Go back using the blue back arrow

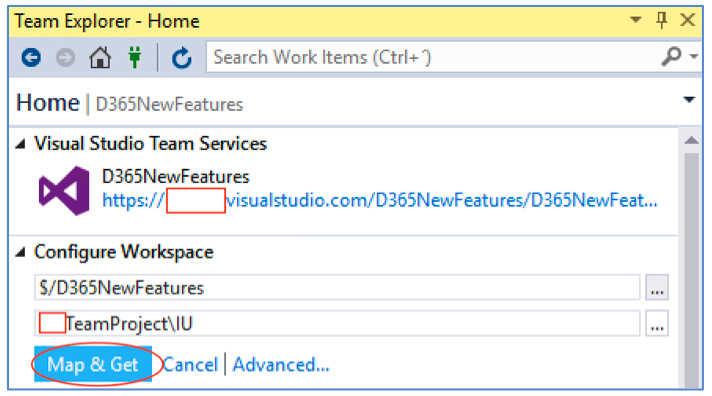pyautogui.click(x=31, y=58)
